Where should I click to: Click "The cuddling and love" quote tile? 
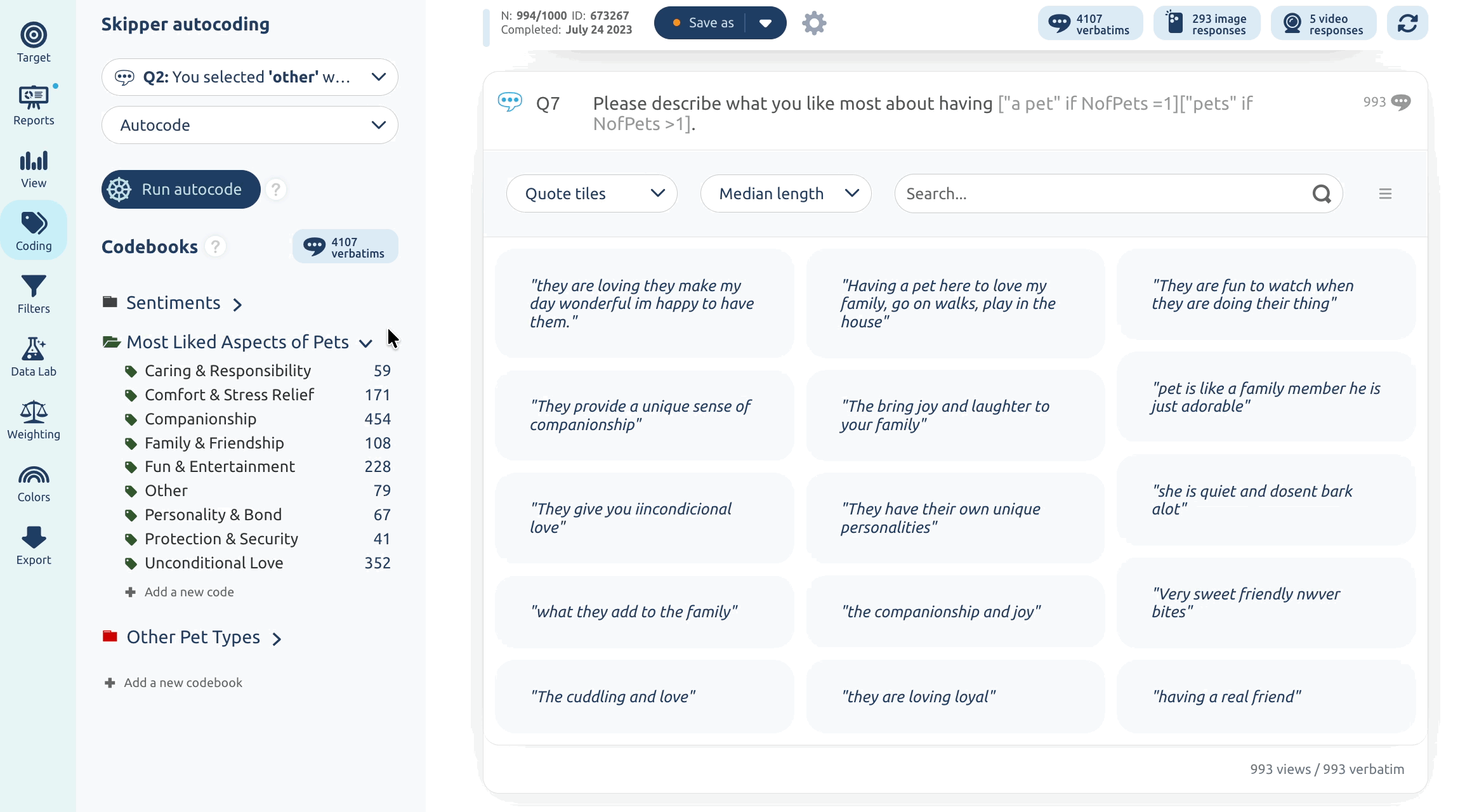(644, 697)
